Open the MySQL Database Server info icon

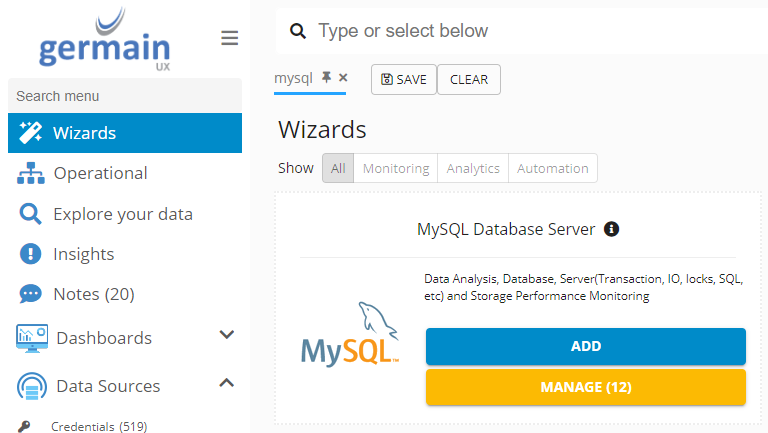[612, 229]
